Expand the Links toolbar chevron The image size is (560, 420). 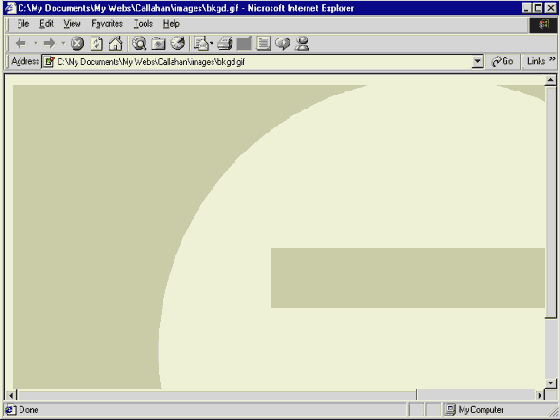pyautogui.click(x=552, y=59)
